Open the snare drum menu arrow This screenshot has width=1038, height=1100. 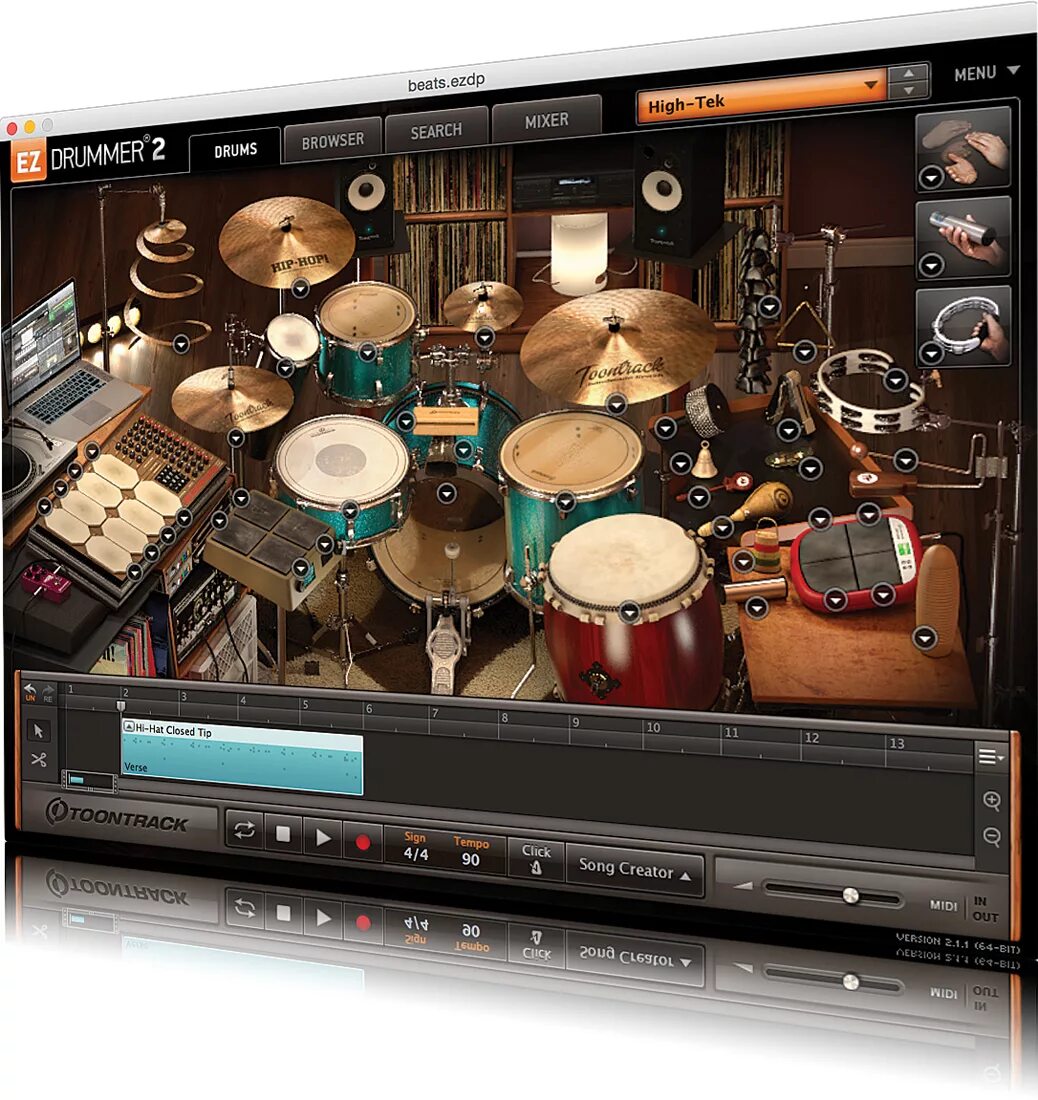tap(350, 510)
